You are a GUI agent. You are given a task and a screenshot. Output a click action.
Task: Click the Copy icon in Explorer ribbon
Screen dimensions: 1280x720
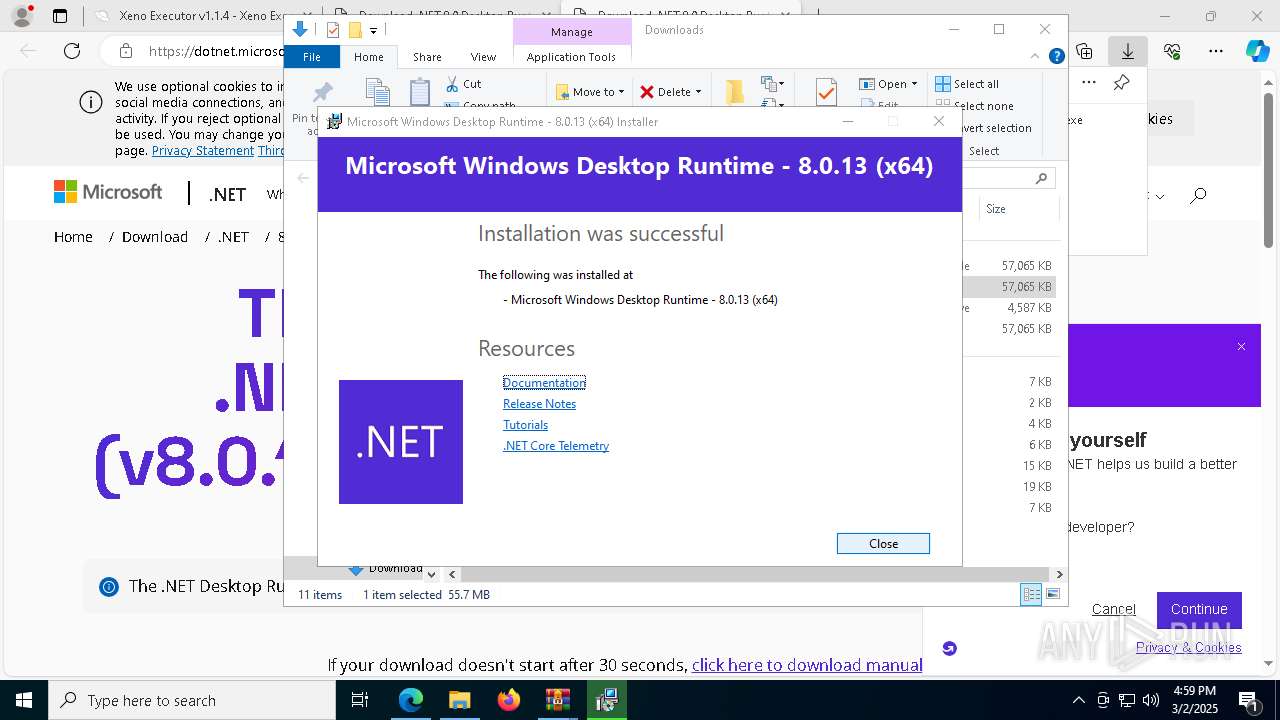click(378, 92)
